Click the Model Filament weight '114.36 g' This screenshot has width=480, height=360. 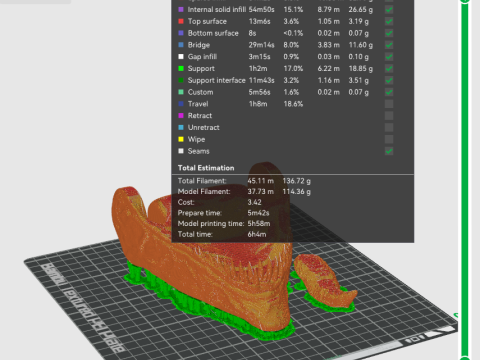pyautogui.click(x=296, y=192)
